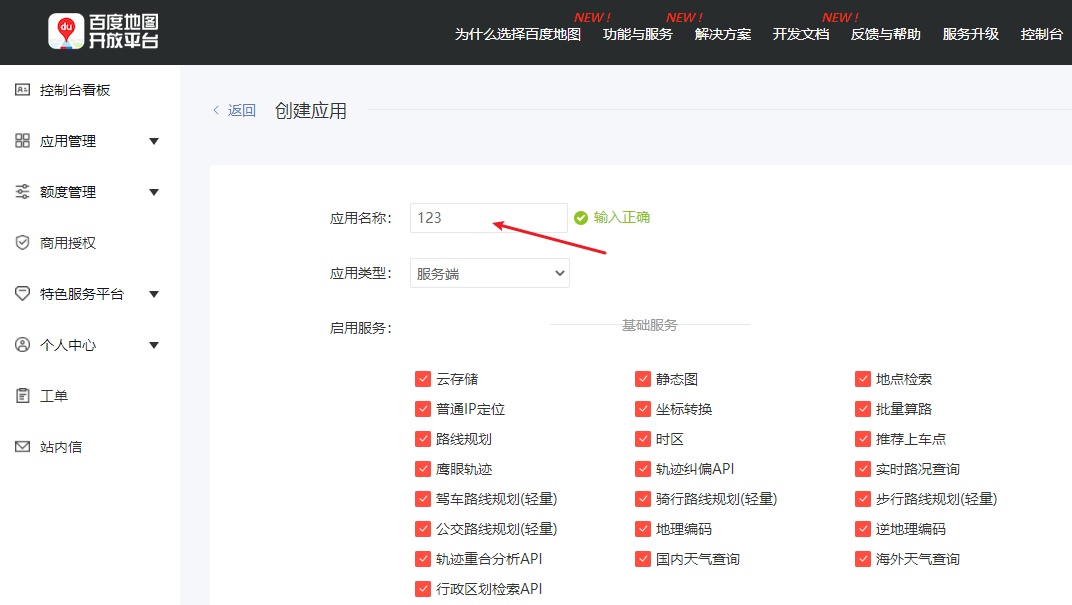Toggle the 地理编码 checkbox
Screen dimensions: 1072x605
click(643, 529)
